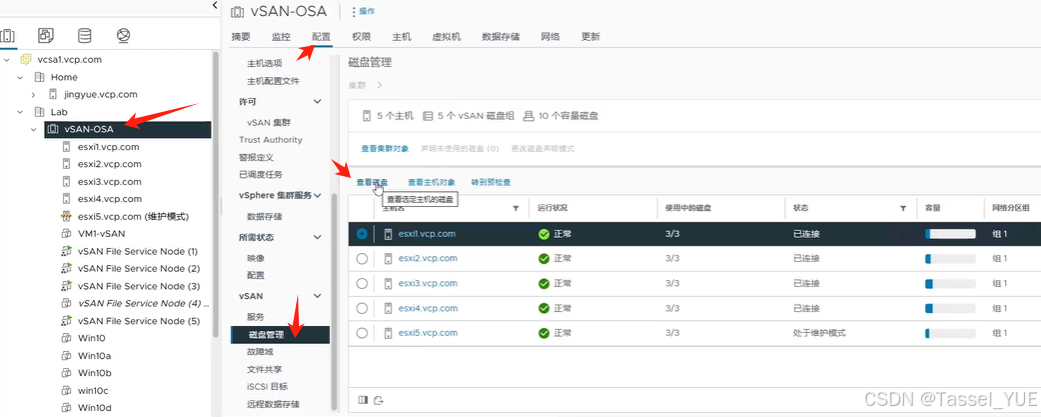The height and width of the screenshot is (417, 1041).
Task: Collapse the vSAN-OSA cluster tree node
Action: pos(33,129)
